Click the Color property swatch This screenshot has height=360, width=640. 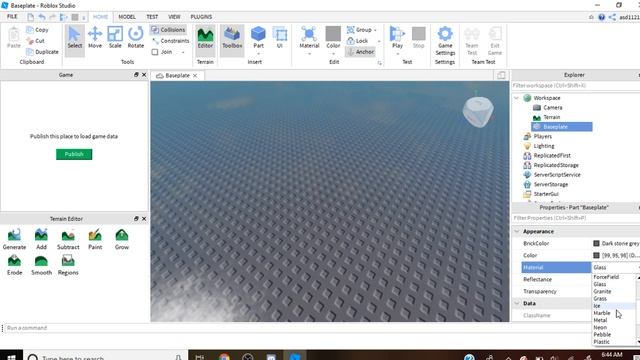596,256
